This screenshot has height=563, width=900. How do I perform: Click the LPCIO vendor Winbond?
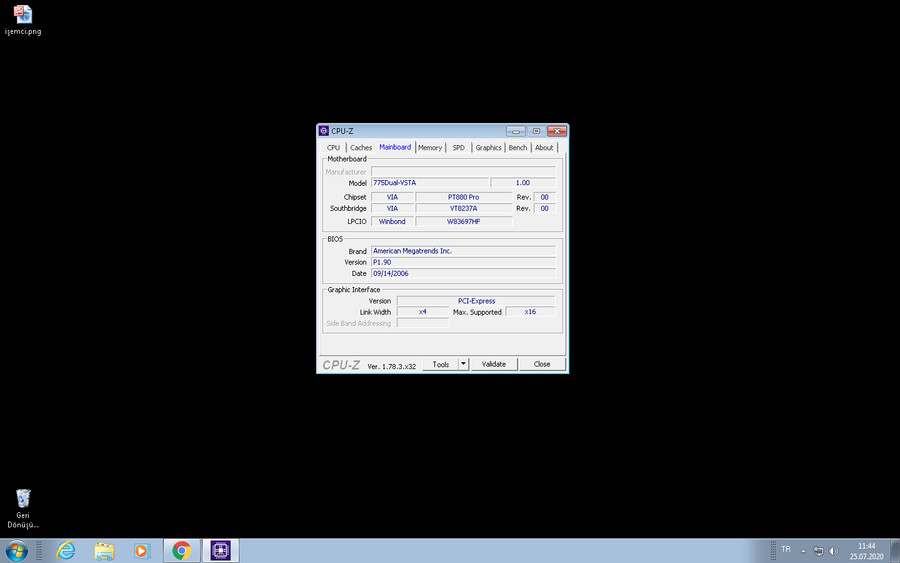point(392,222)
